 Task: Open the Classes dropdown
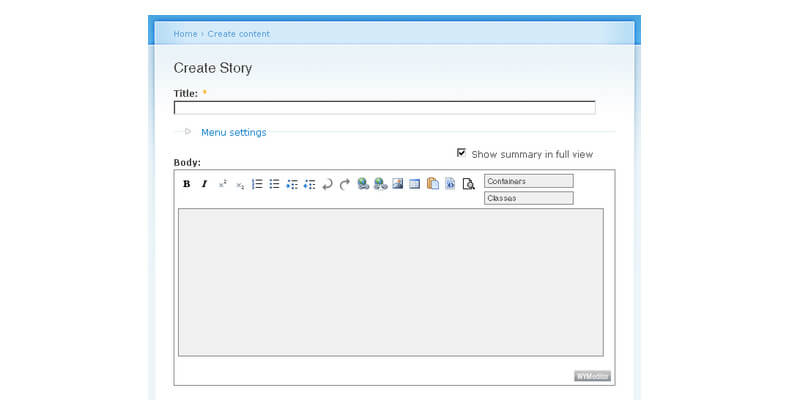coord(528,198)
